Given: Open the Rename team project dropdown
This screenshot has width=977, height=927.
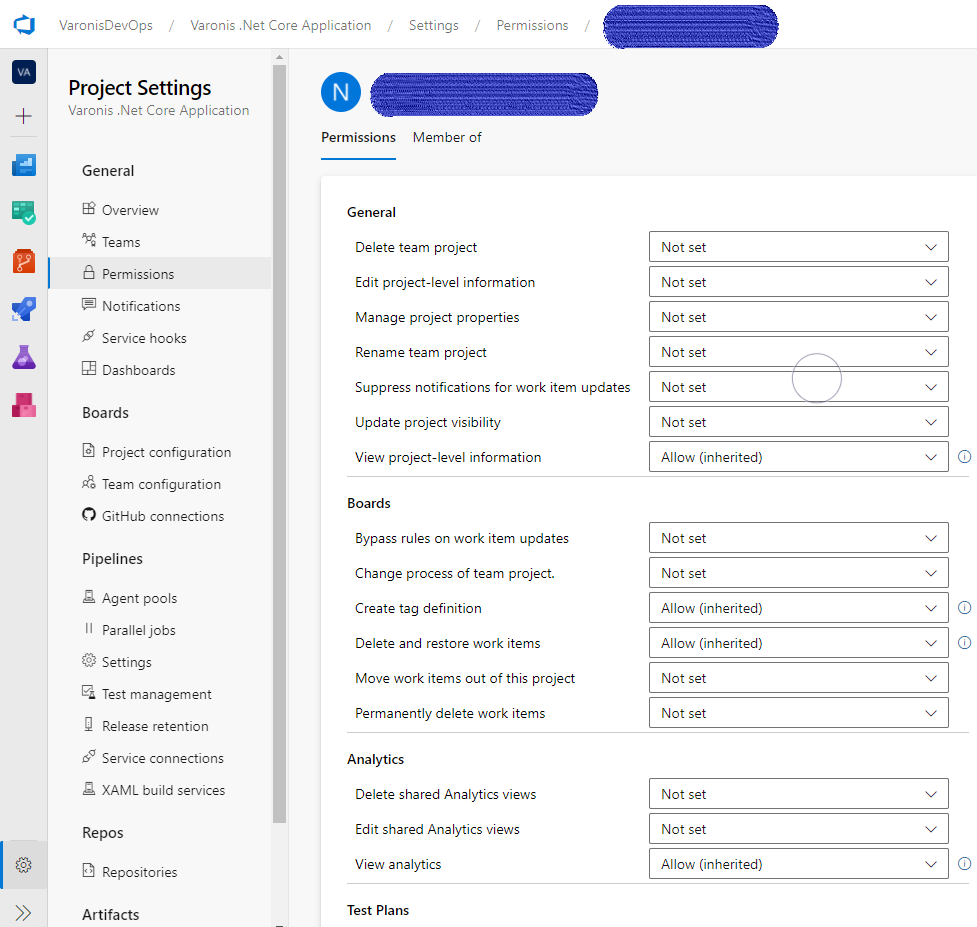Looking at the screenshot, I should coord(799,351).
